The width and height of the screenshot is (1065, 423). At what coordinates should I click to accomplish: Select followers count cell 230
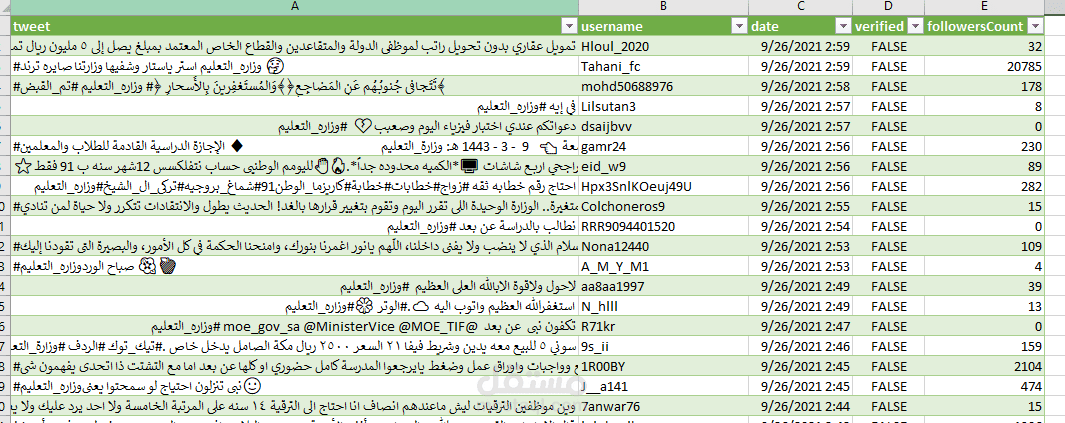click(x=984, y=147)
